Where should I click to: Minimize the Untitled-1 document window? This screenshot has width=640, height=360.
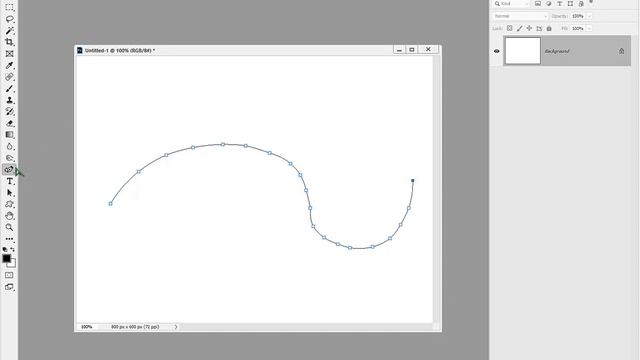tap(399, 50)
